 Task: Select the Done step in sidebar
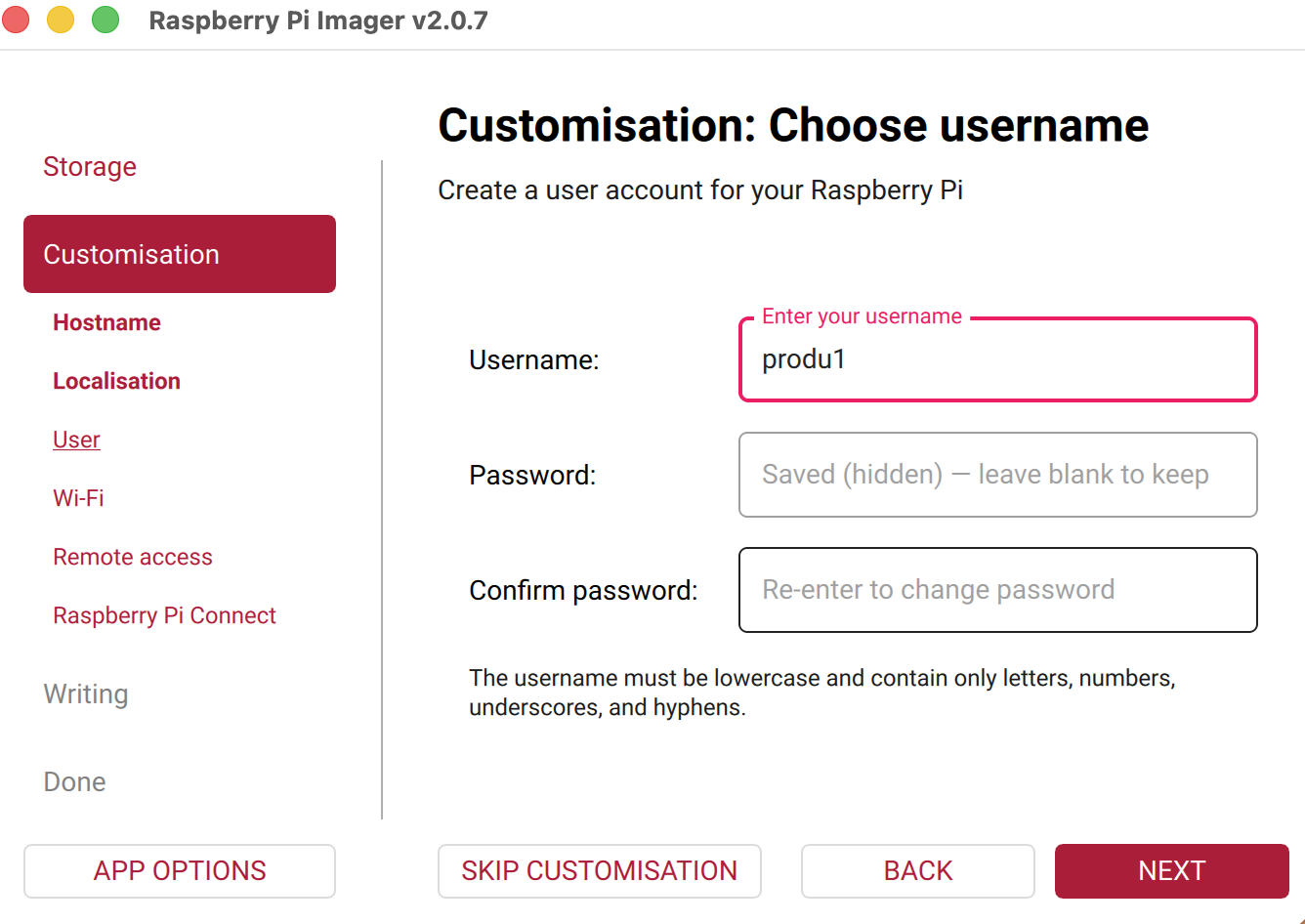coord(74,782)
